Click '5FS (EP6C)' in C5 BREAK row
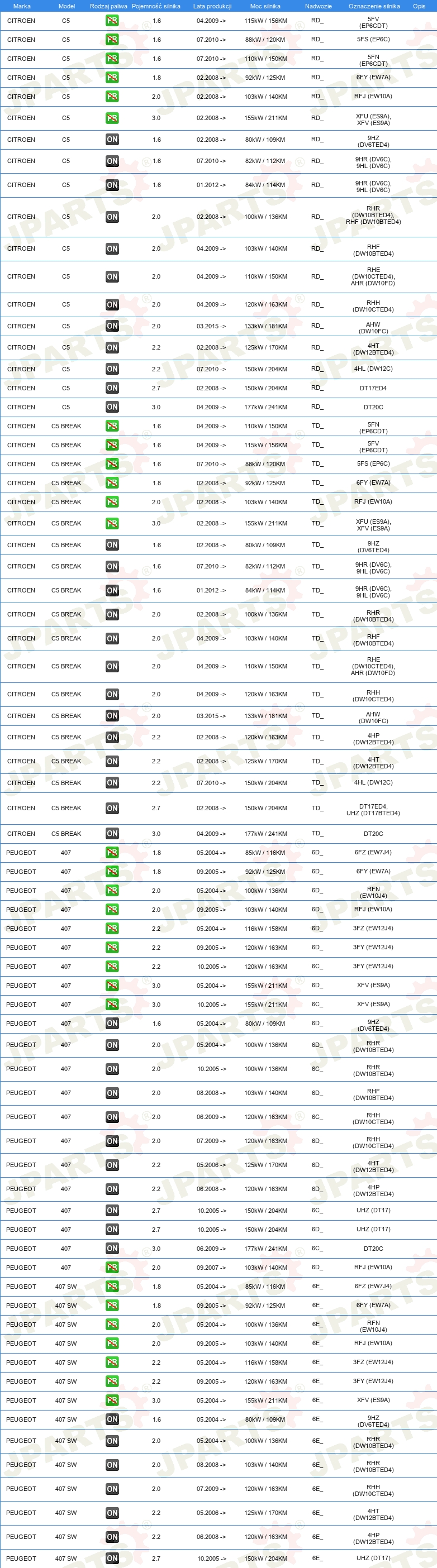This screenshot has width=437, height=1568. pyautogui.click(x=373, y=464)
